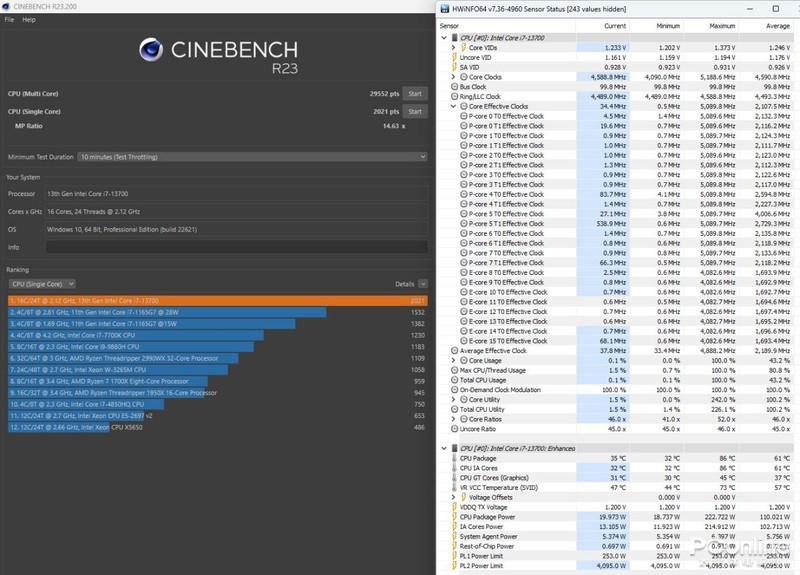Click the P-core 5 T1 Effective Clock icon

pos(464,223)
